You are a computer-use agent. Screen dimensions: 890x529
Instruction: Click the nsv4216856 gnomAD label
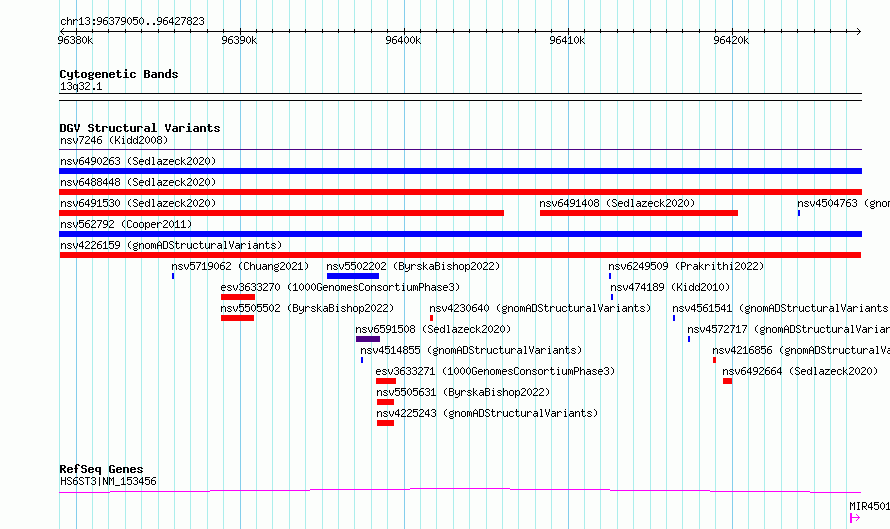coord(801,350)
